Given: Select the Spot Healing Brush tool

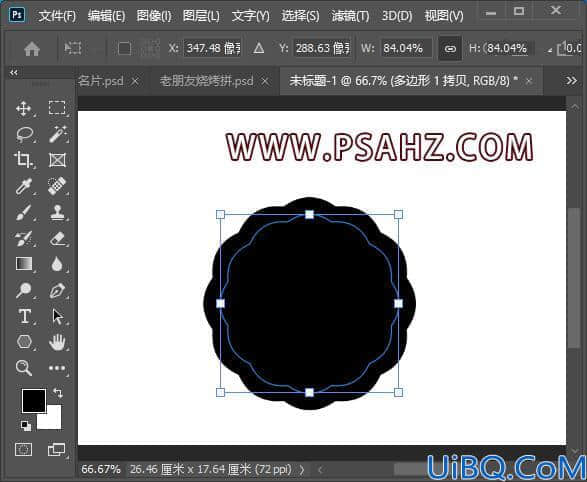Looking at the screenshot, I should point(57,186).
